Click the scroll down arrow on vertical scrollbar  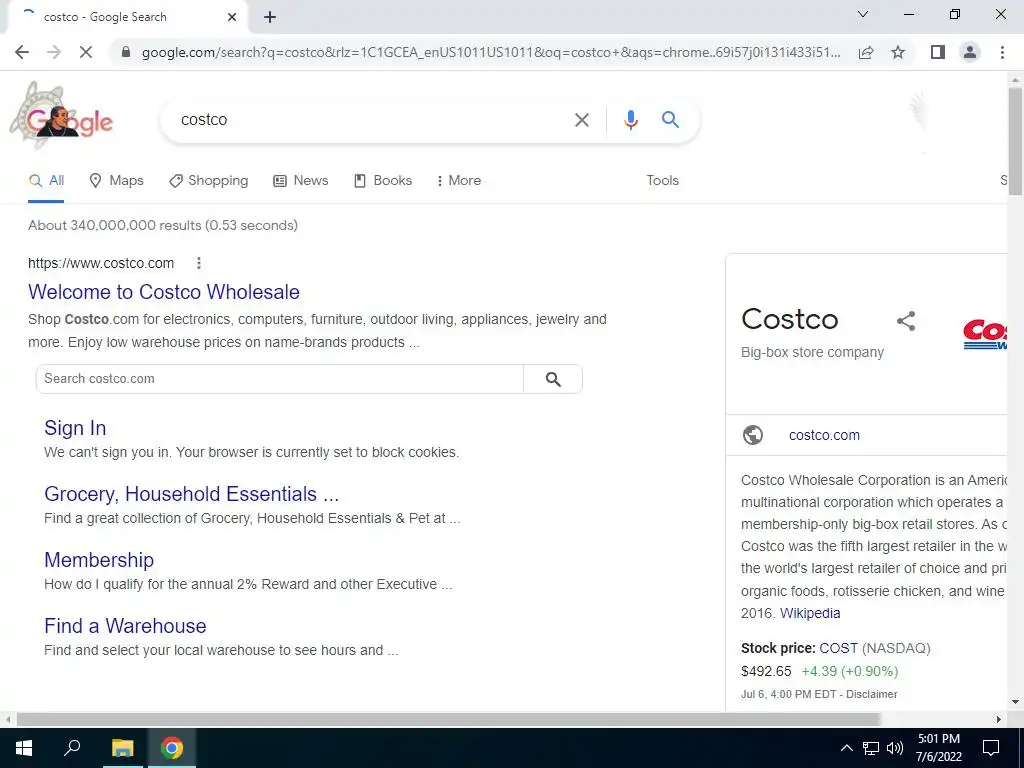1015,702
